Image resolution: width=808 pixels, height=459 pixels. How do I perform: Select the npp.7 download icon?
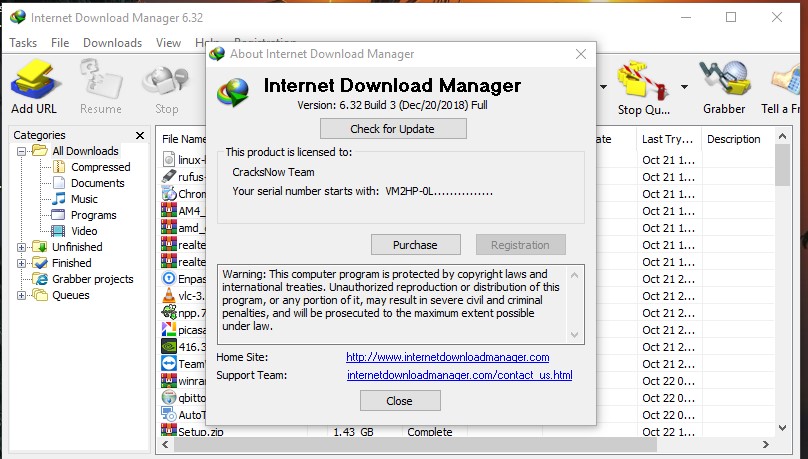click(169, 313)
